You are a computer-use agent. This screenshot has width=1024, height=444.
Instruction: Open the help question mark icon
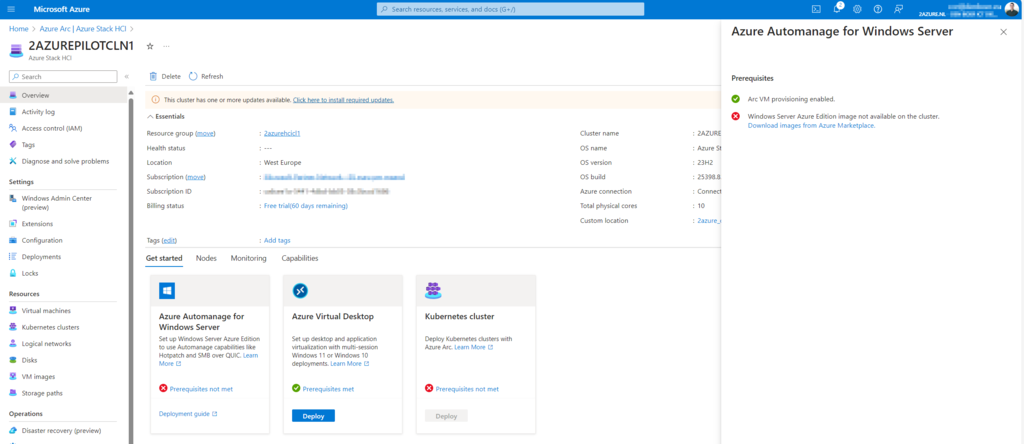pos(878,9)
